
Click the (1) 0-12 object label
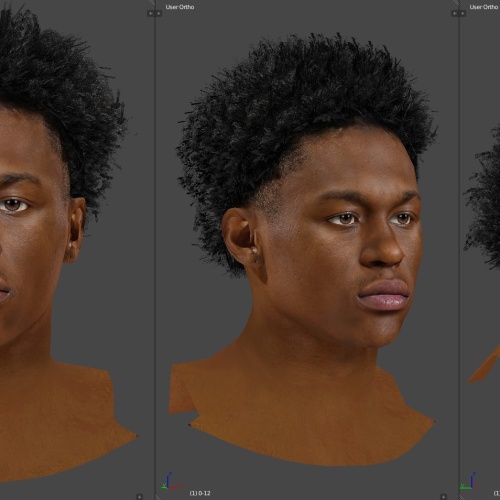(x=200, y=493)
